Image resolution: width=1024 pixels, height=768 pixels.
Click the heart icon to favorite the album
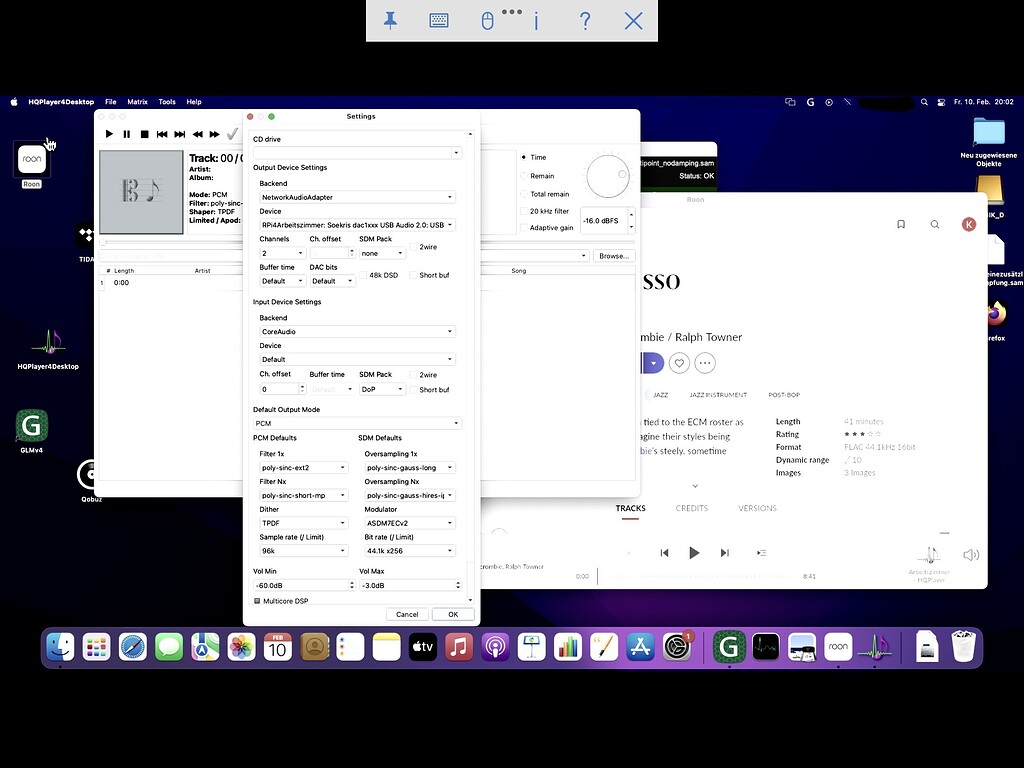point(680,363)
